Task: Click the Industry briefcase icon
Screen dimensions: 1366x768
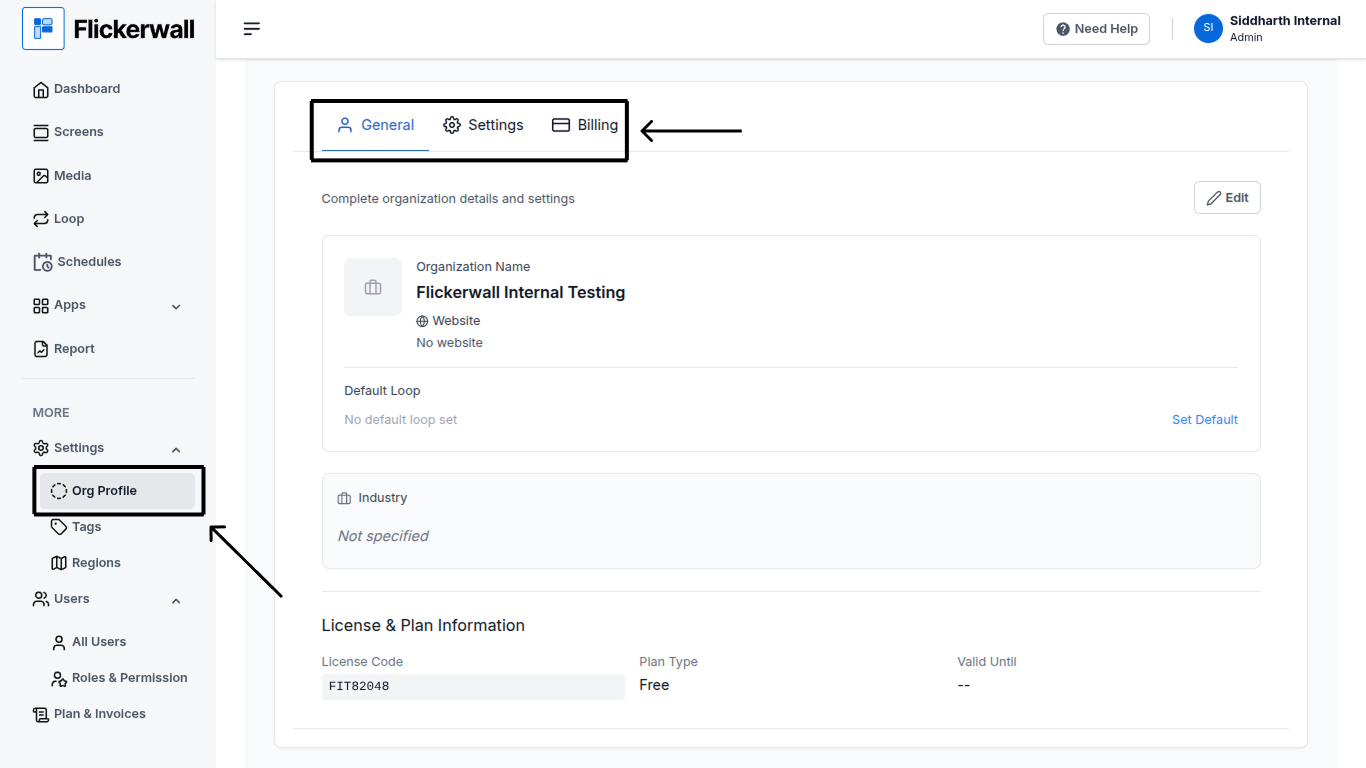Action: 345,498
